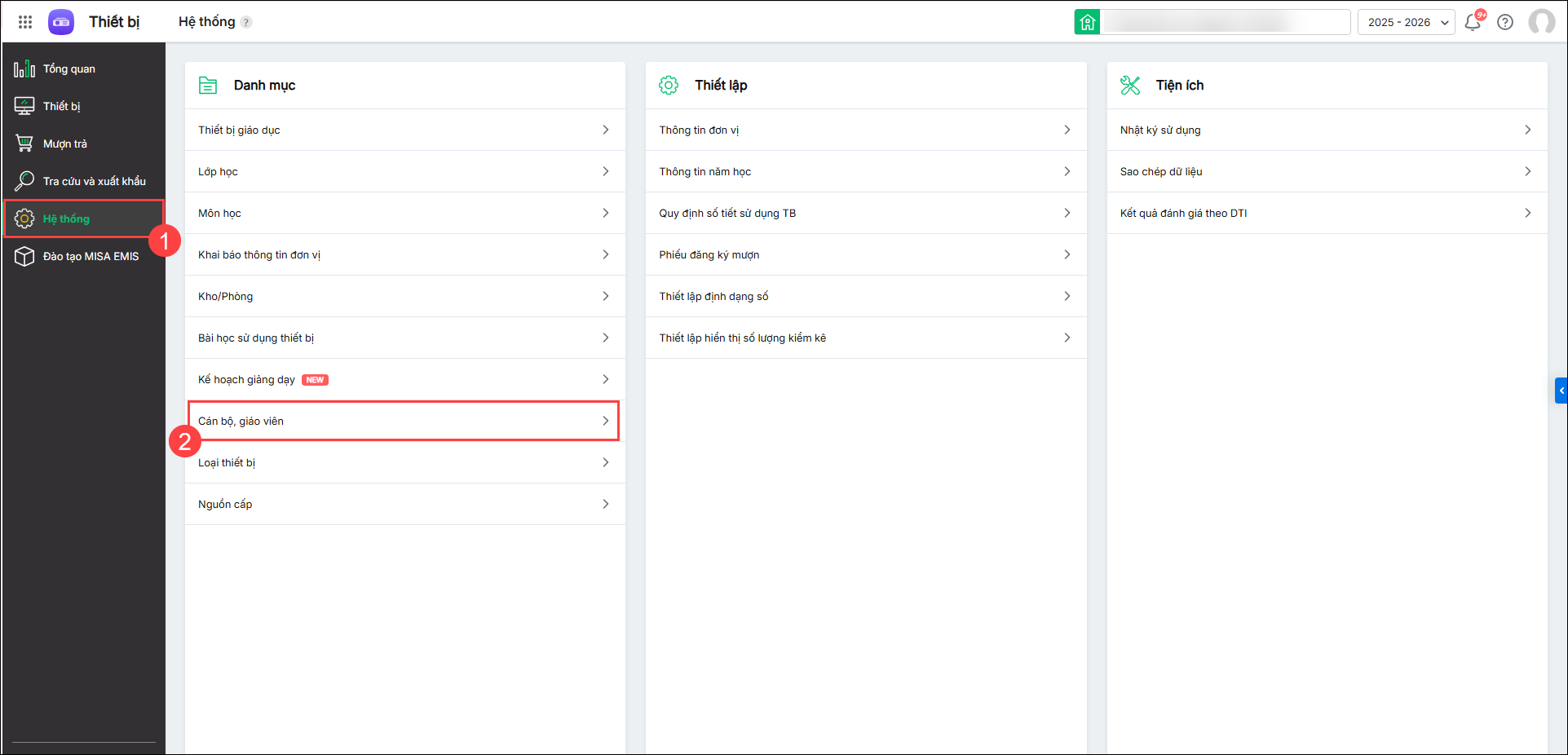The image size is (1568, 755).
Task: Open Đào tạo MISA EMIS
Action: click(x=91, y=257)
